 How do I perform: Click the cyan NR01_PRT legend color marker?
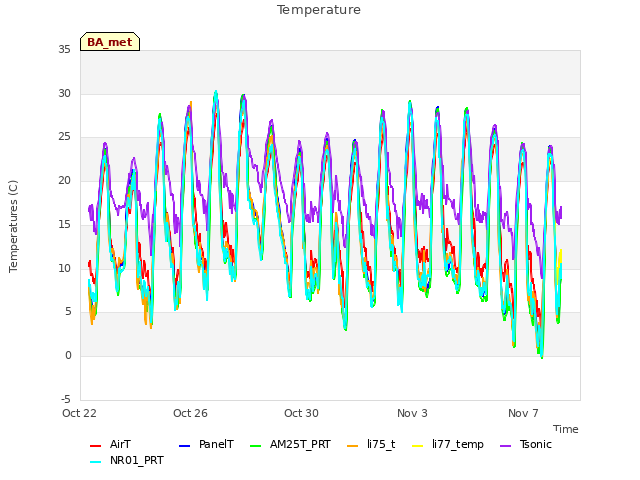pyautogui.click(x=95, y=462)
